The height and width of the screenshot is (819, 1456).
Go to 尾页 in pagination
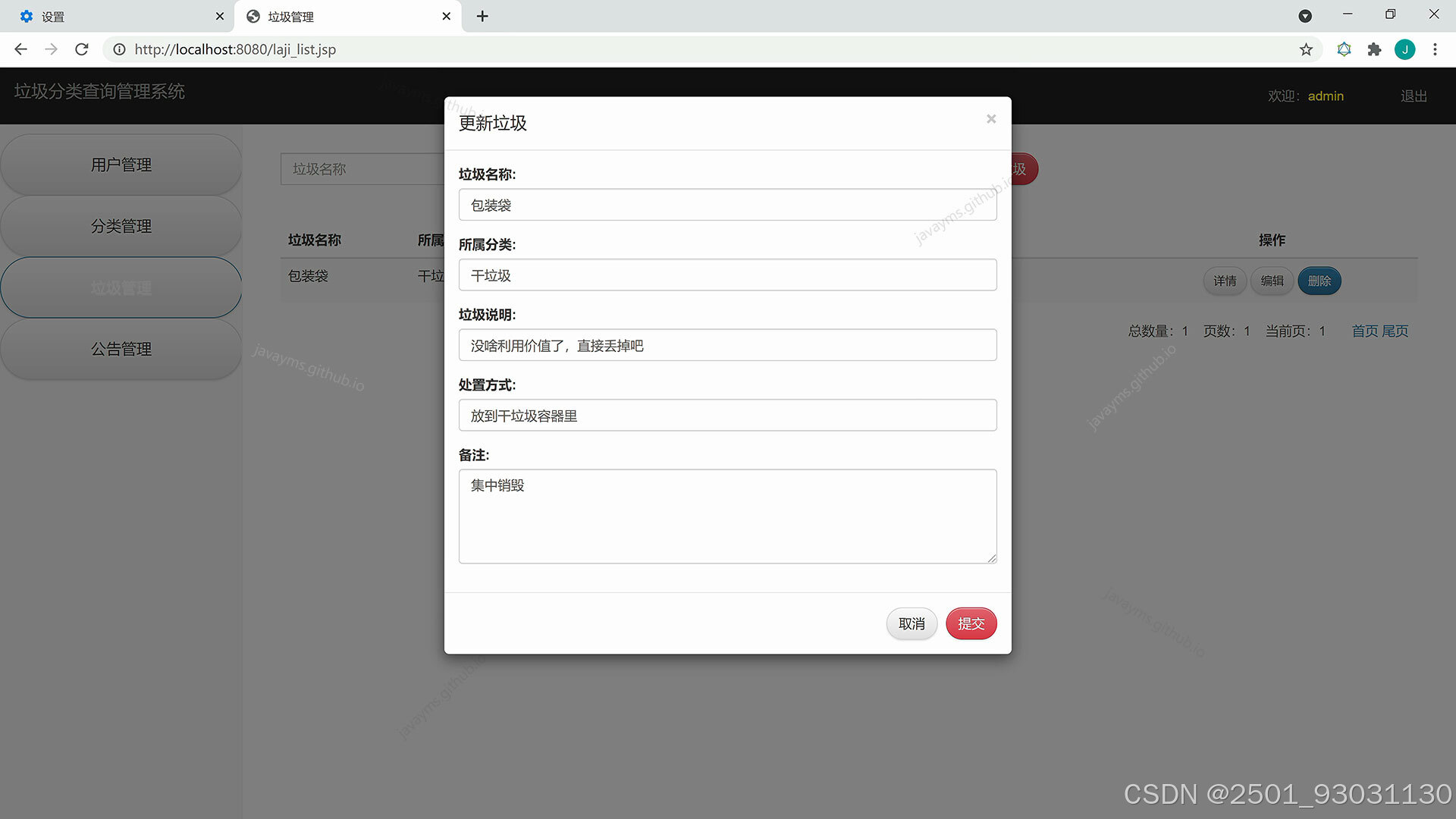pos(1395,331)
